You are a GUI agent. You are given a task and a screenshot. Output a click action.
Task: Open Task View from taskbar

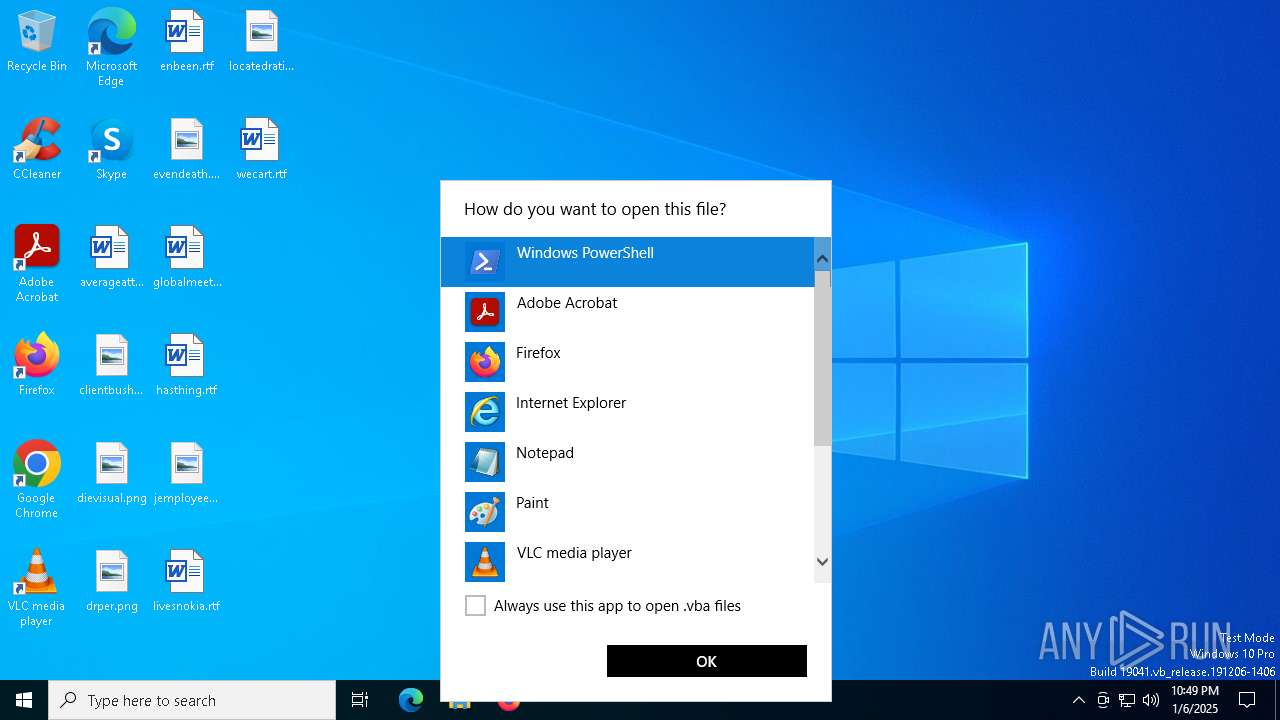(x=360, y=700)
